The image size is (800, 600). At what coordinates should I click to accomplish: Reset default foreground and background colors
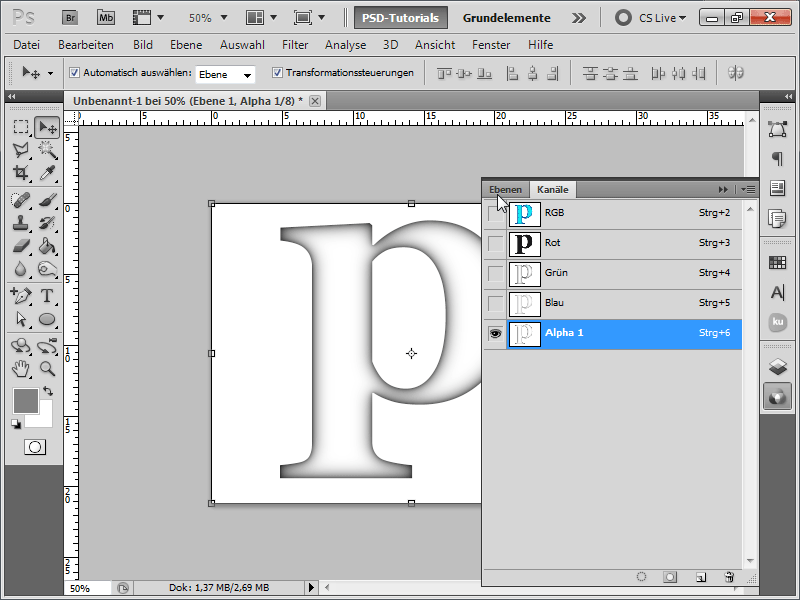[x=16, y=424]
